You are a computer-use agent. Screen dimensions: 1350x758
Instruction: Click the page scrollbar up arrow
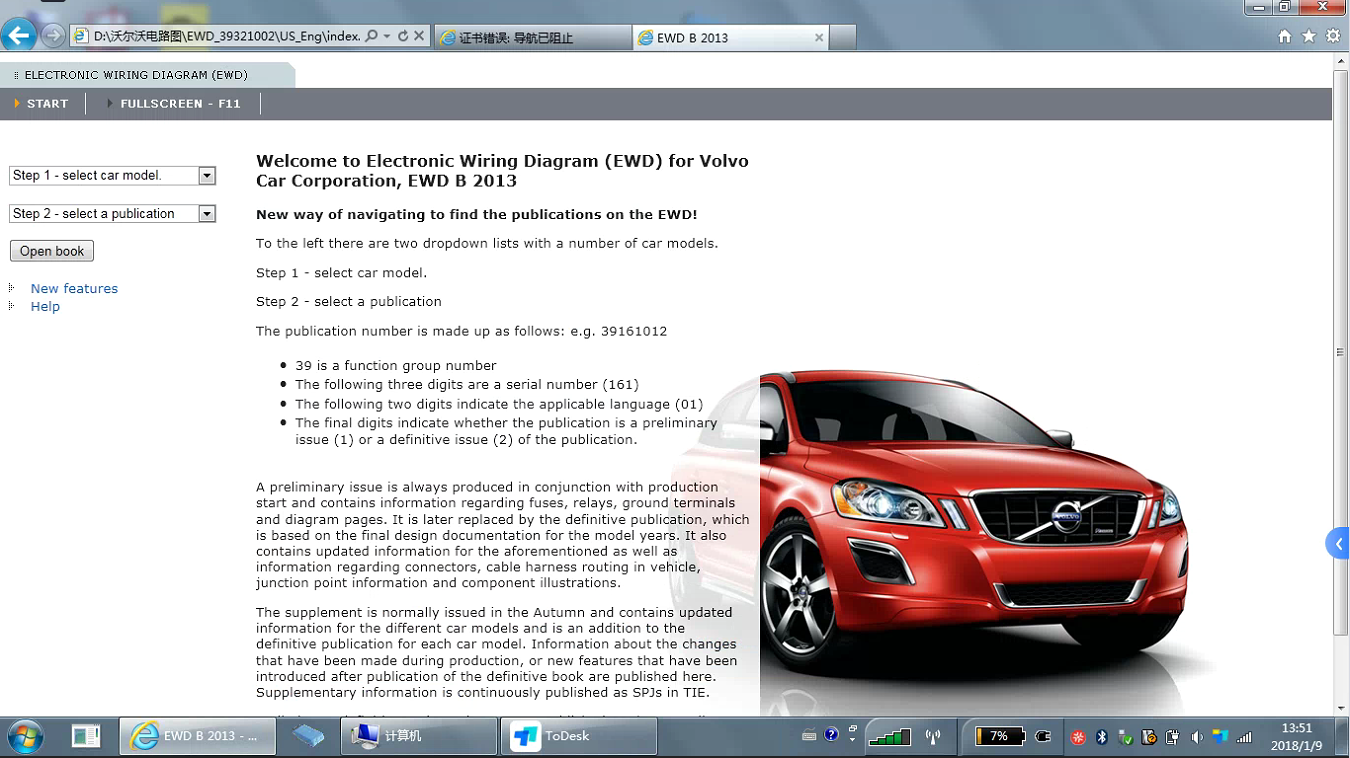[x=1341, y=61]
